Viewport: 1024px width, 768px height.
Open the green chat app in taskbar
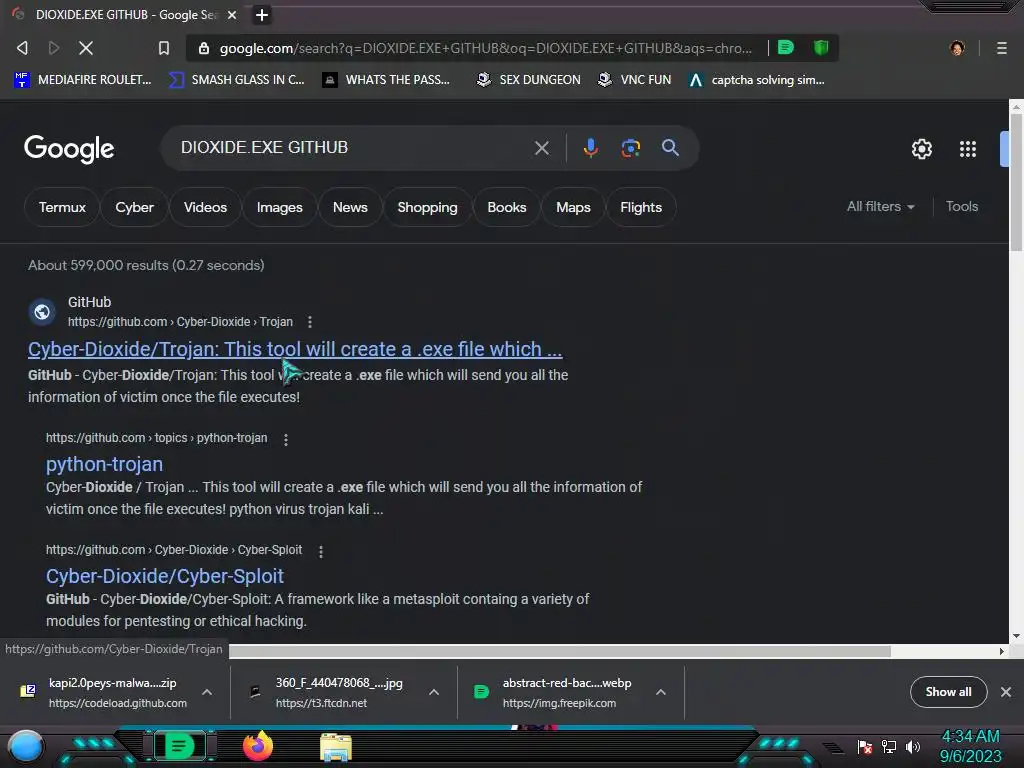pos(179,746)
